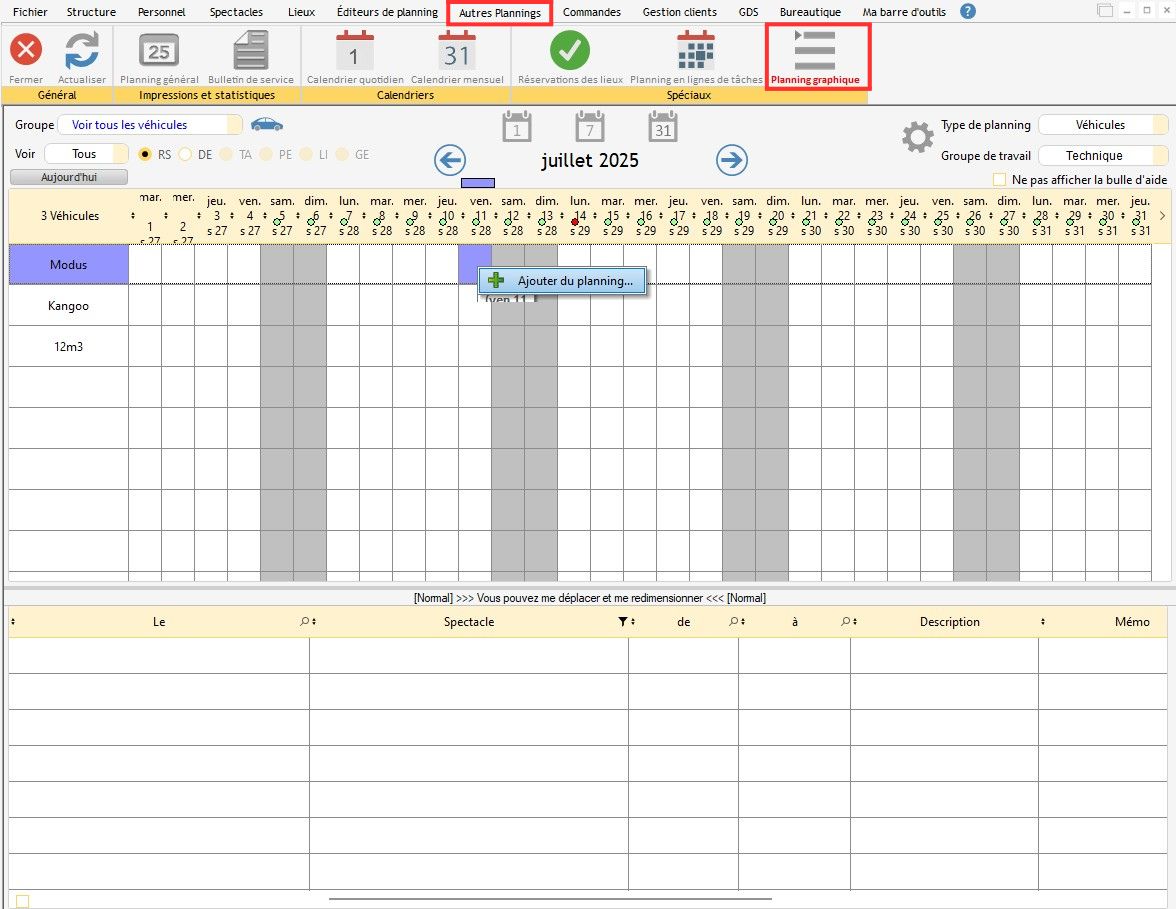
Task: Select the RS radio button
Action: (x=146, y=155)
